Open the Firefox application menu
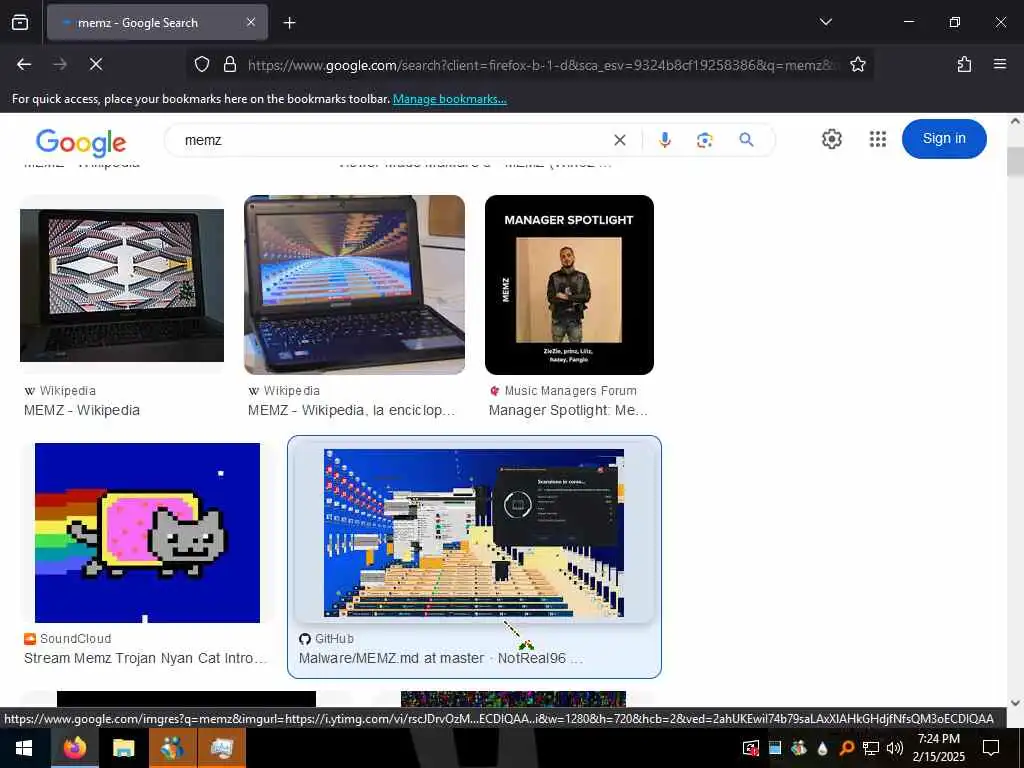Viewport: 1024px width, 768px height. [1000, 64]
